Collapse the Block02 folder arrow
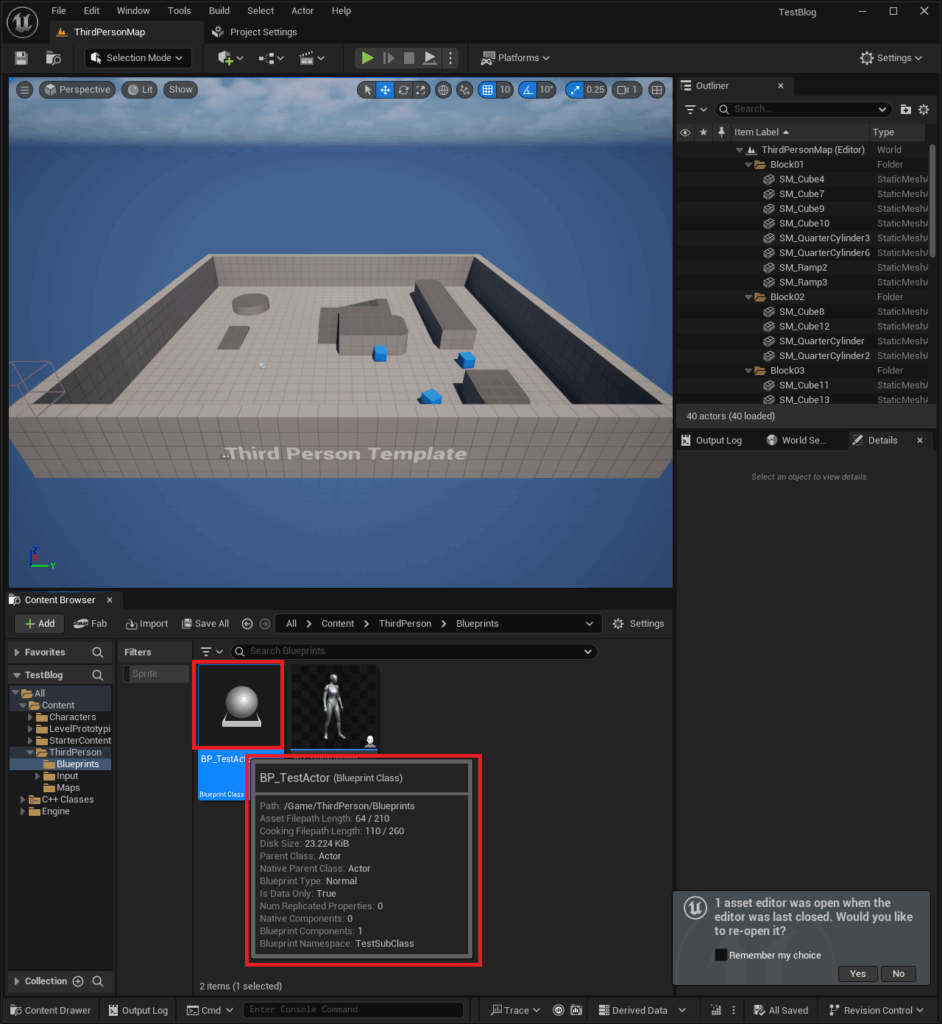Screen dimensions: 942x1024 749,297
